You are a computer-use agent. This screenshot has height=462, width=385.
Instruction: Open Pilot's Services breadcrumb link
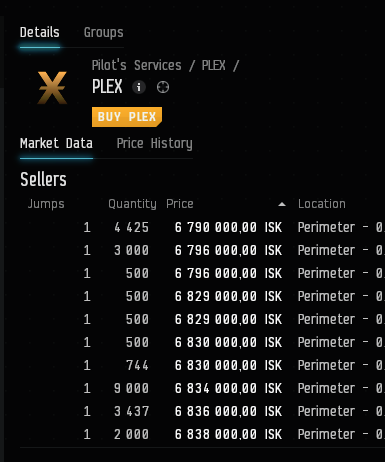click(137, 65)
